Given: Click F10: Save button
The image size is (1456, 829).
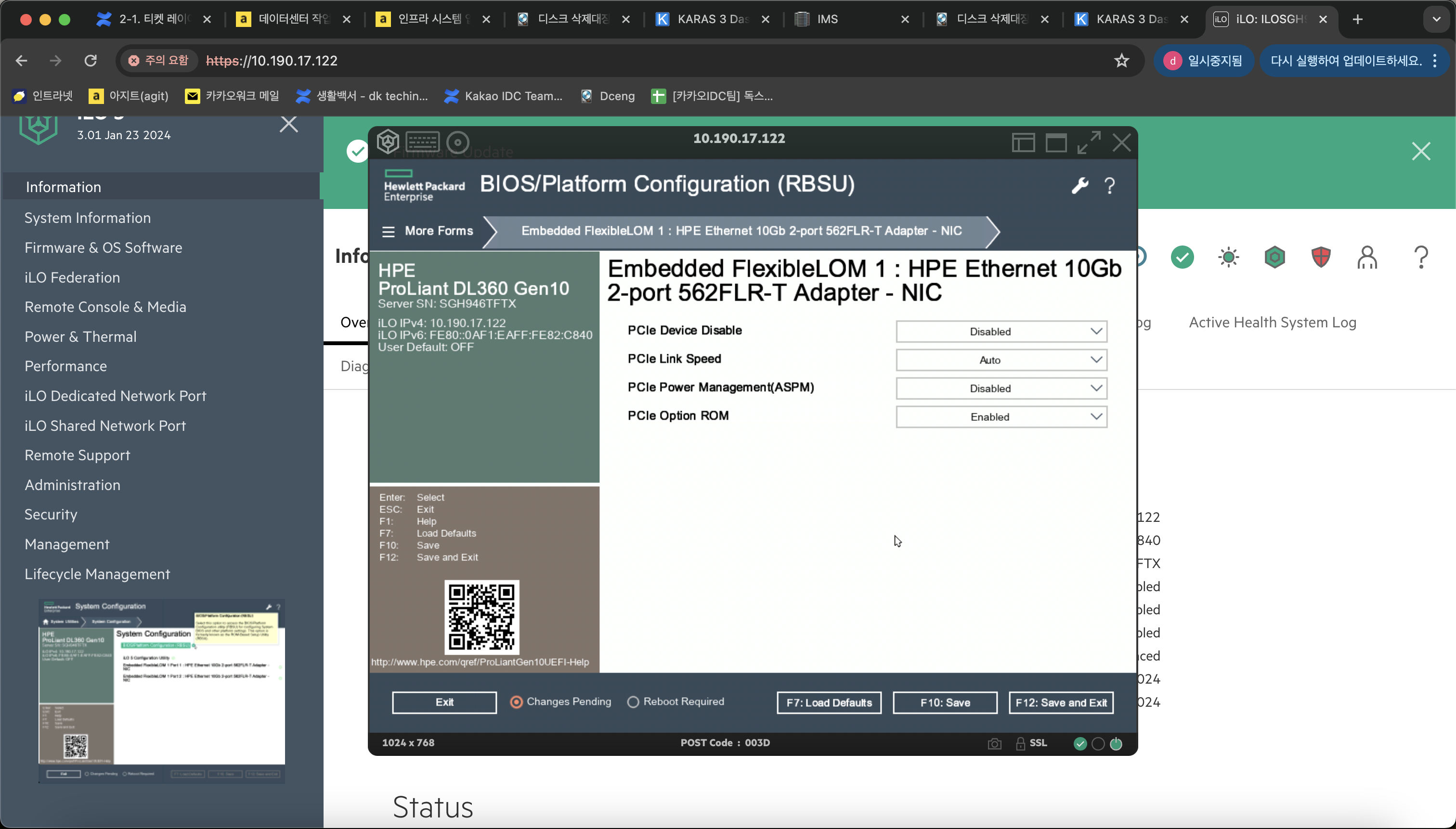Looking at the screenshot, I should [945, 702].
